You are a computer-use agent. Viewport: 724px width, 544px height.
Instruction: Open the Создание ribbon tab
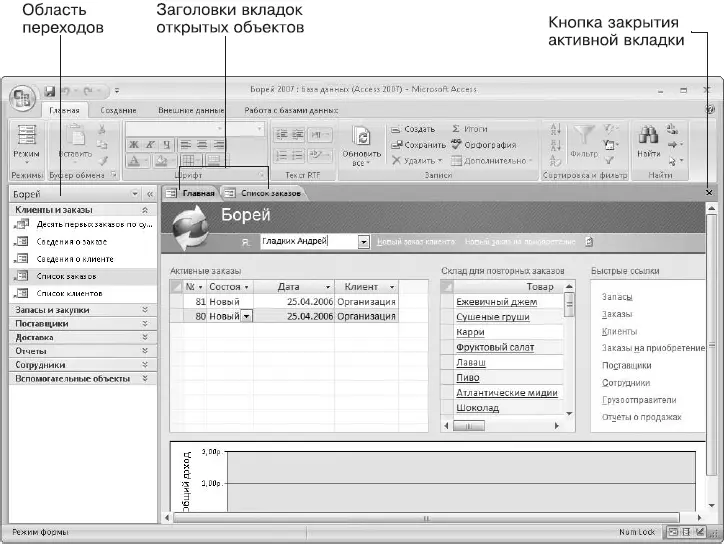point(118,111)
